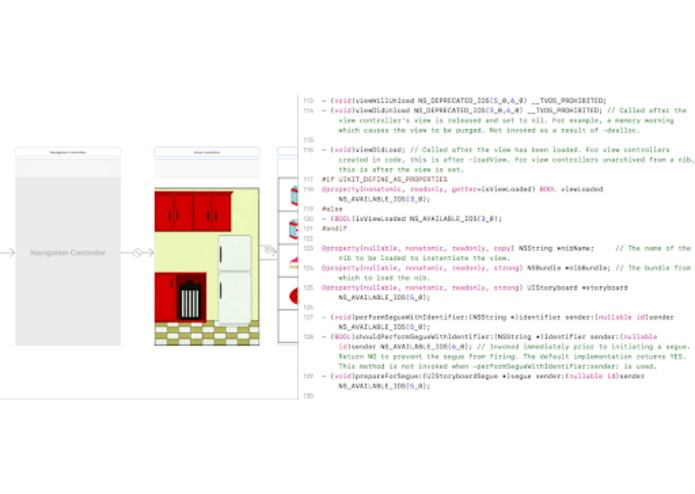Click line number 116 in gutter
The width and height of the screenshot is (695, 494).
click(308, 150)
